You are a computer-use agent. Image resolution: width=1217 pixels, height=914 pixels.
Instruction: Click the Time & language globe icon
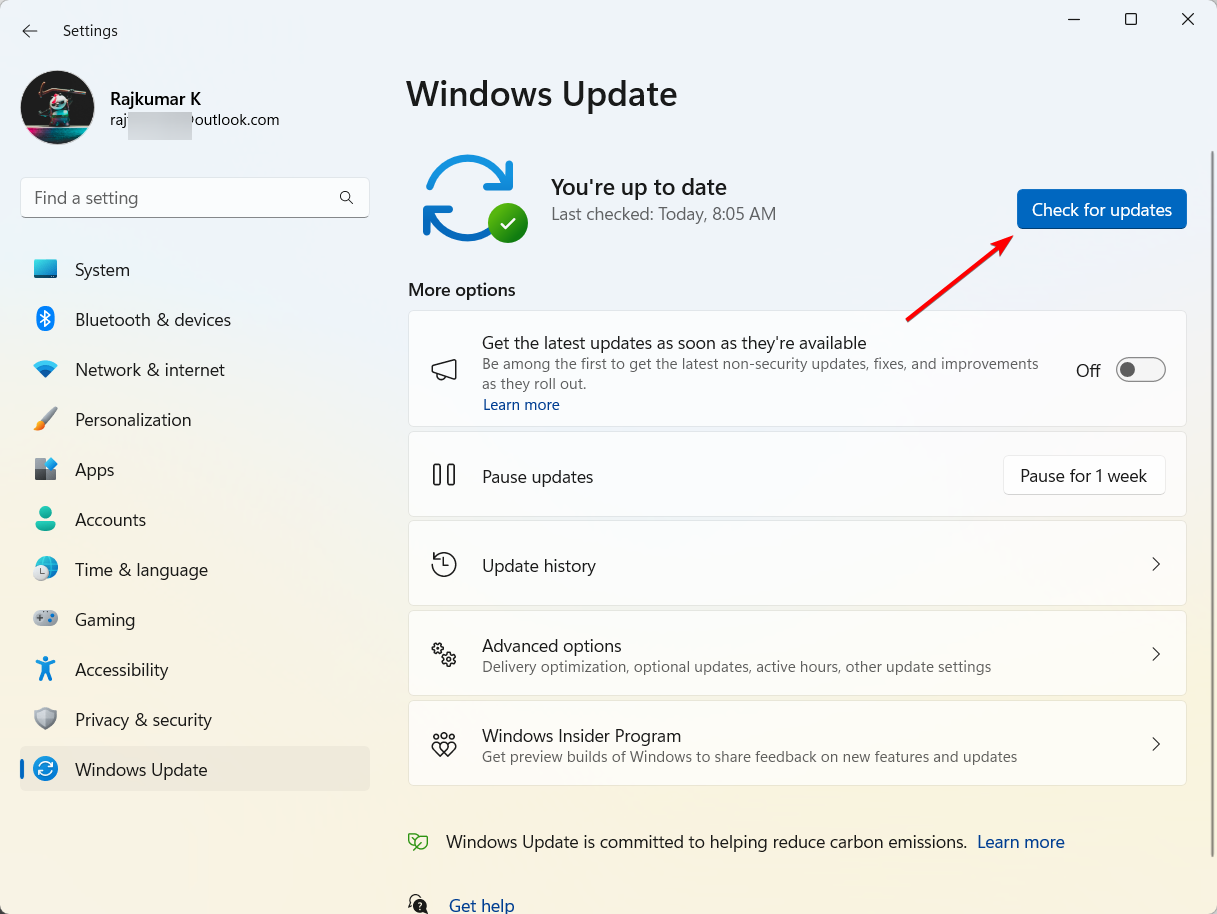click(45, 569)
